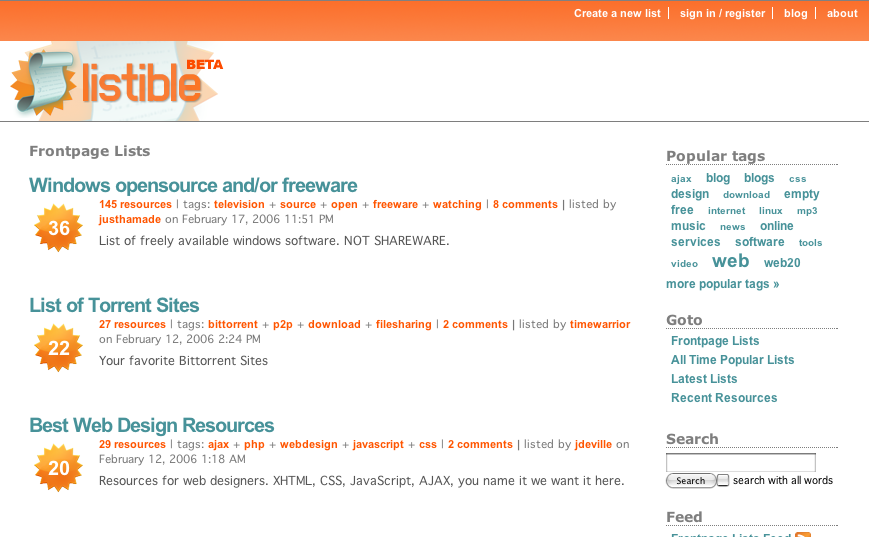Image resolution: width=869 pixels, height=537 pixels.
Task: Select the mp3 popular tag
Action: 807,211
